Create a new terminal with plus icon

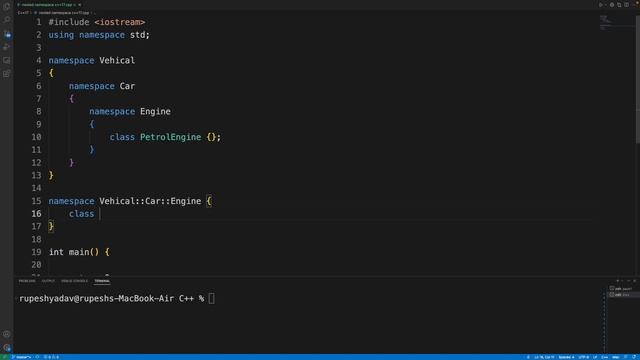point(618,281)
